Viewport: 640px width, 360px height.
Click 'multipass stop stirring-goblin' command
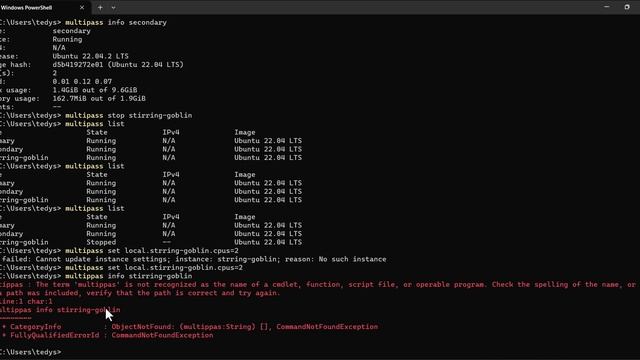pyautogui.click(x=129, y=116)
